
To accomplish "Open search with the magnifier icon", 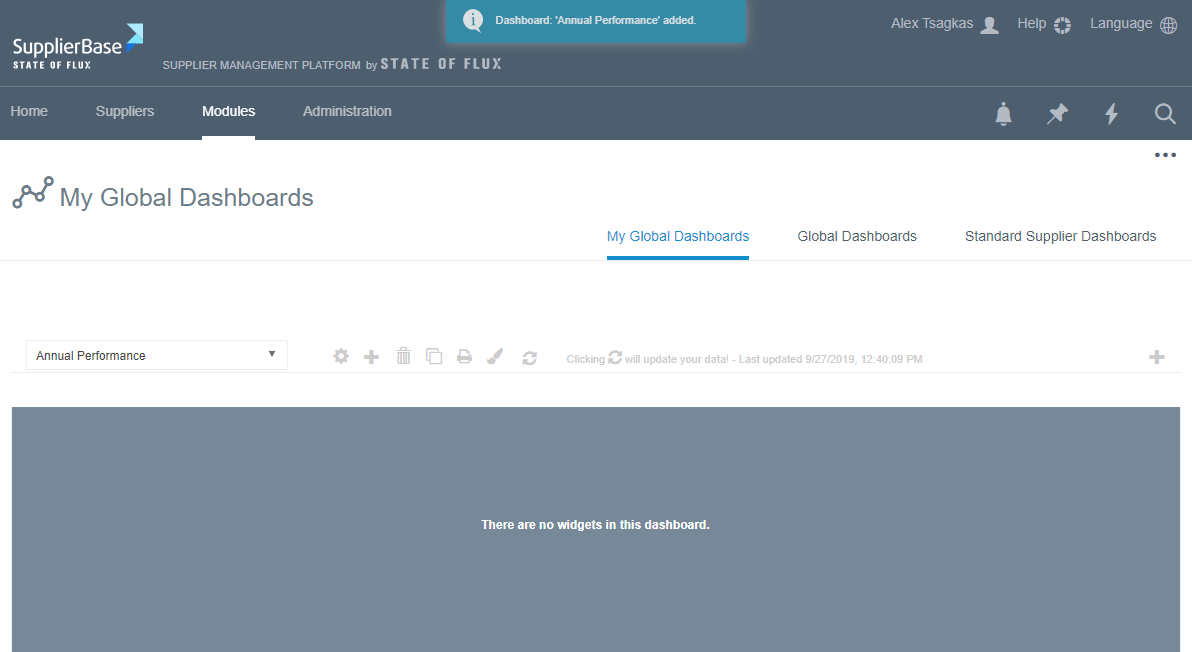I will [1165, 114].
